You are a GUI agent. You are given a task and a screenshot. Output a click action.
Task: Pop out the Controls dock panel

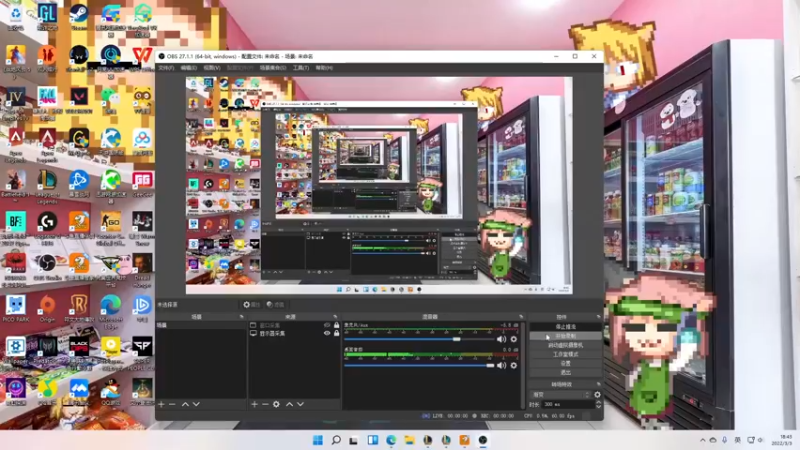598,317
